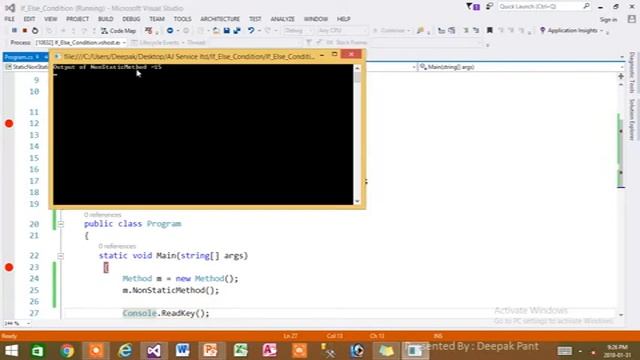Toggle the breakpoint on line 23
This screenshot has width=640, height=360.
[9, 267]
